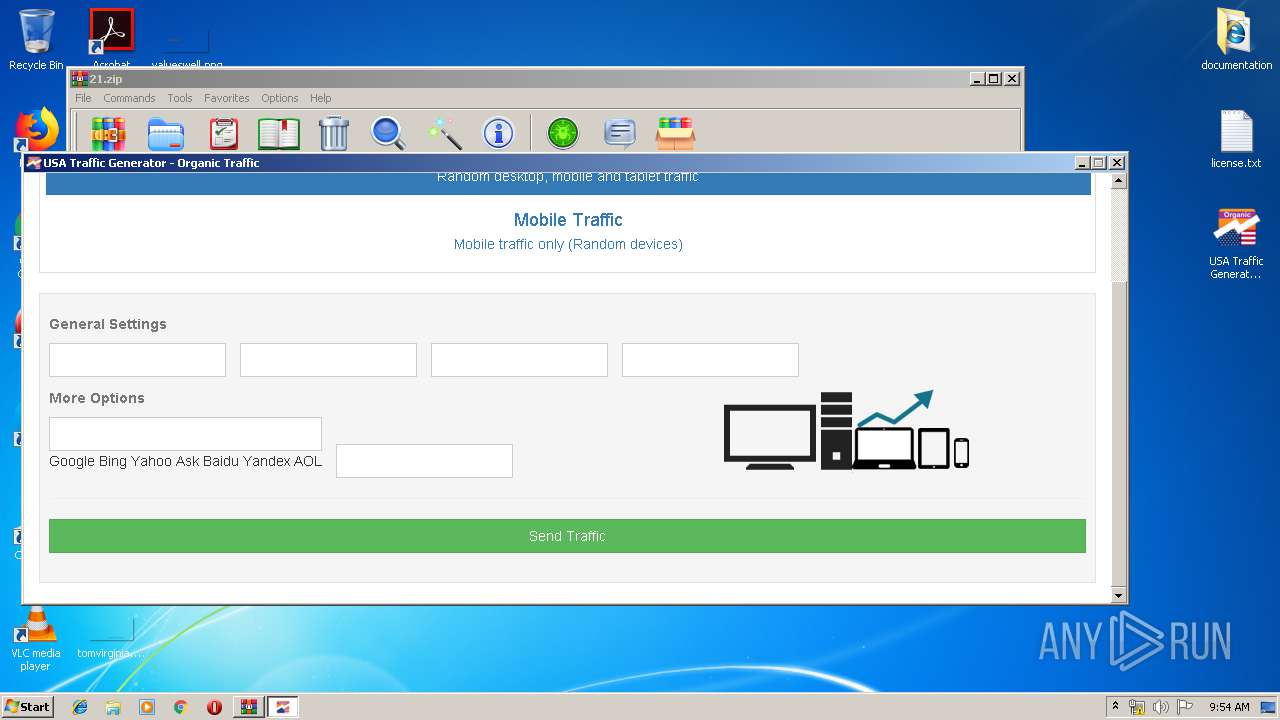Click the first General Settings input field
1280x720 pixels.
point(137,360)
